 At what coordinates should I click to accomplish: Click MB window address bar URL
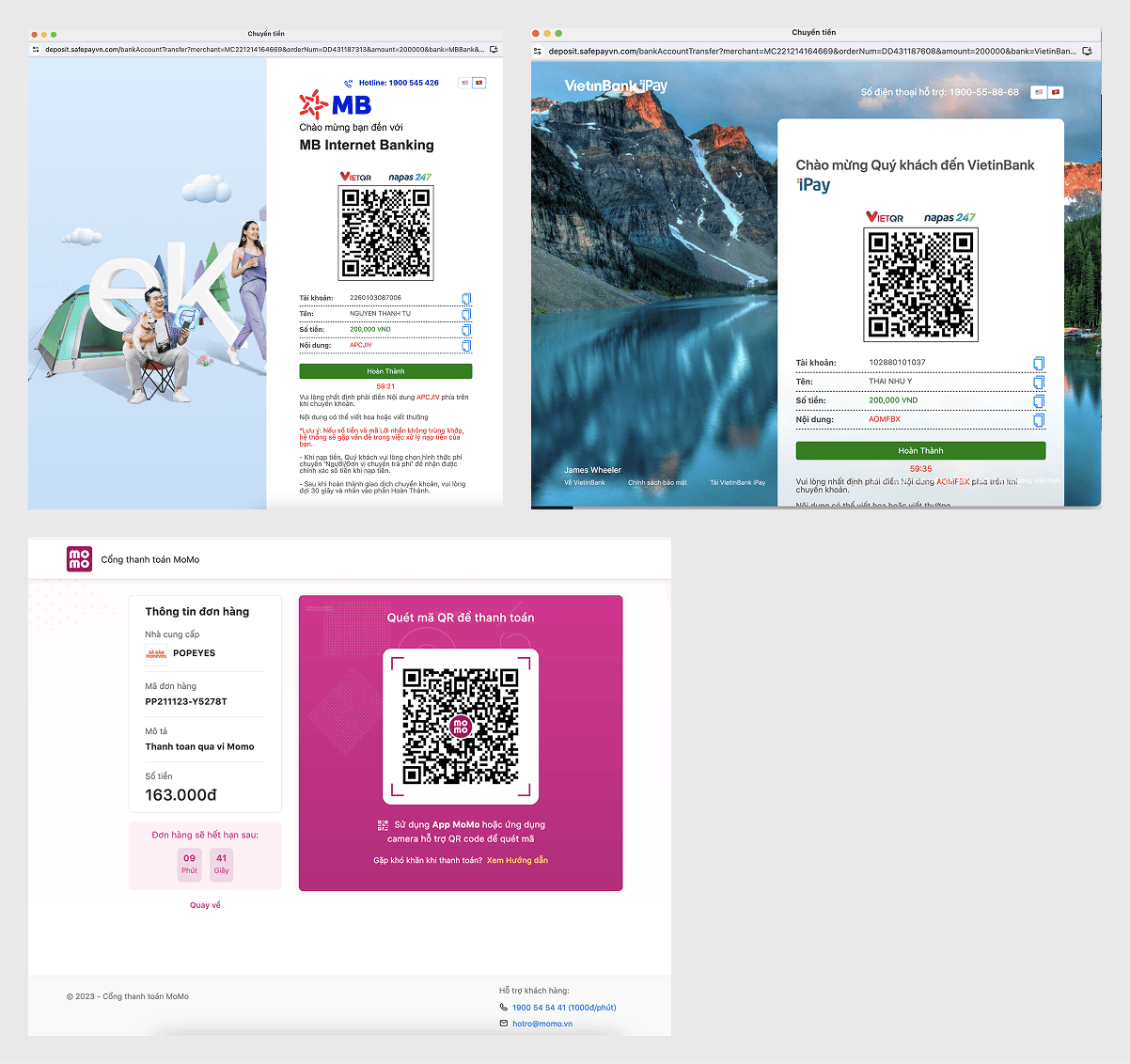pos(264,49)
